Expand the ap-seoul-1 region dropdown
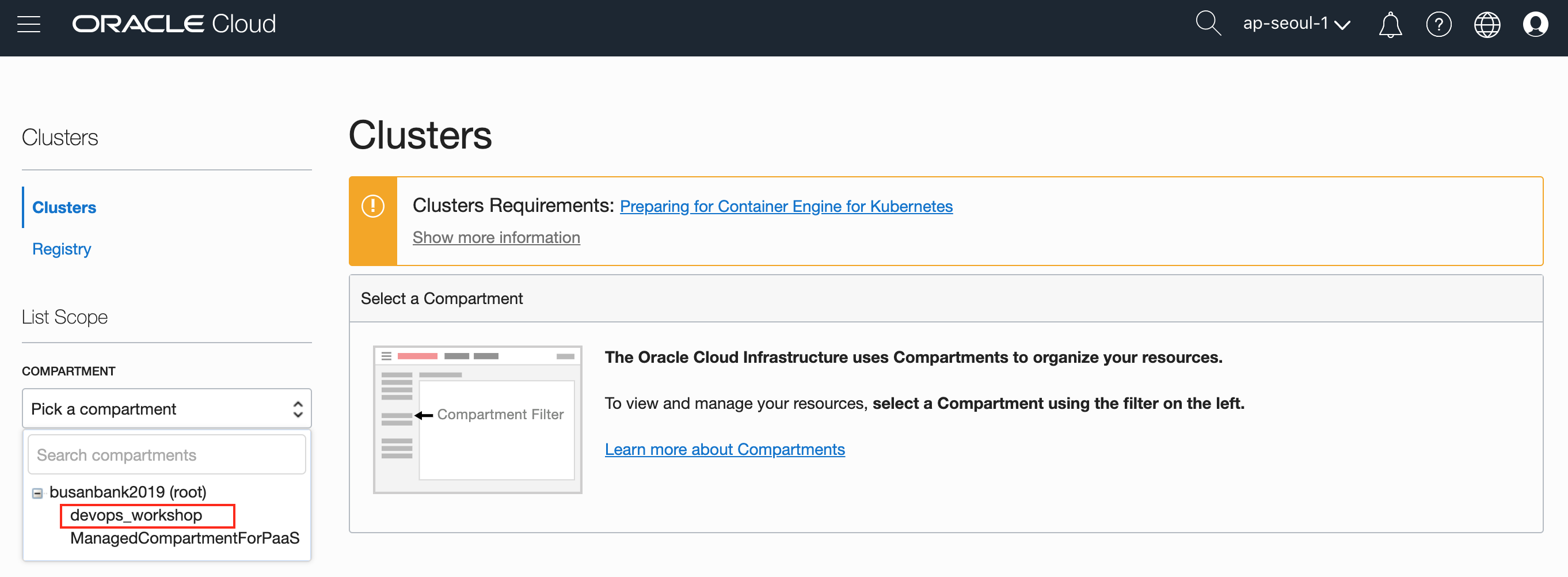The image size is (1568, 577). pyautogui.click(x=1296, y=24)
